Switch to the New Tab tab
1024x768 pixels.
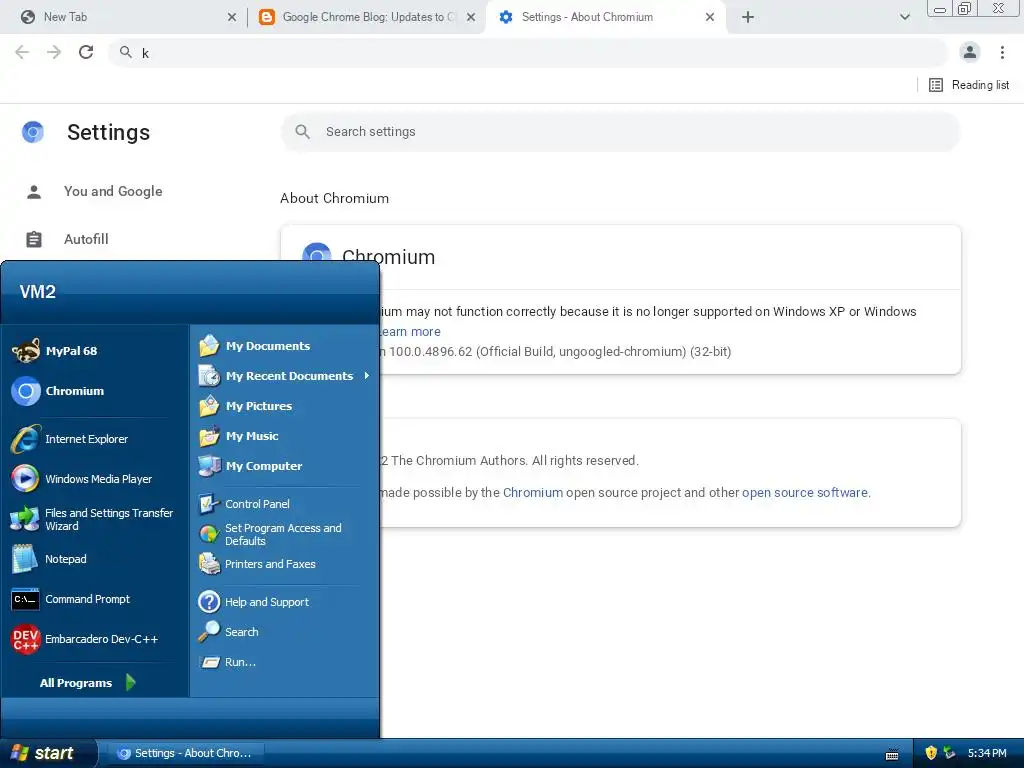pos(124,17)
